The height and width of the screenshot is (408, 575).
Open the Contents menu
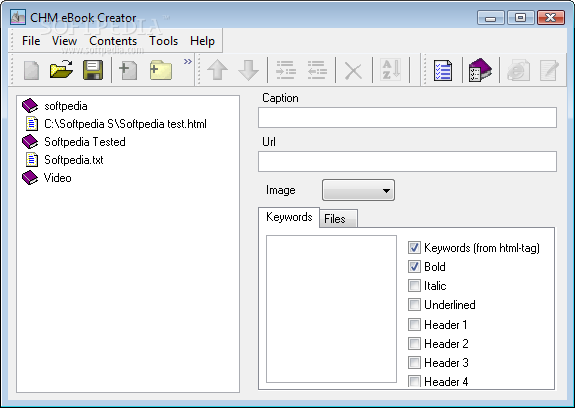tap(113, 41)
